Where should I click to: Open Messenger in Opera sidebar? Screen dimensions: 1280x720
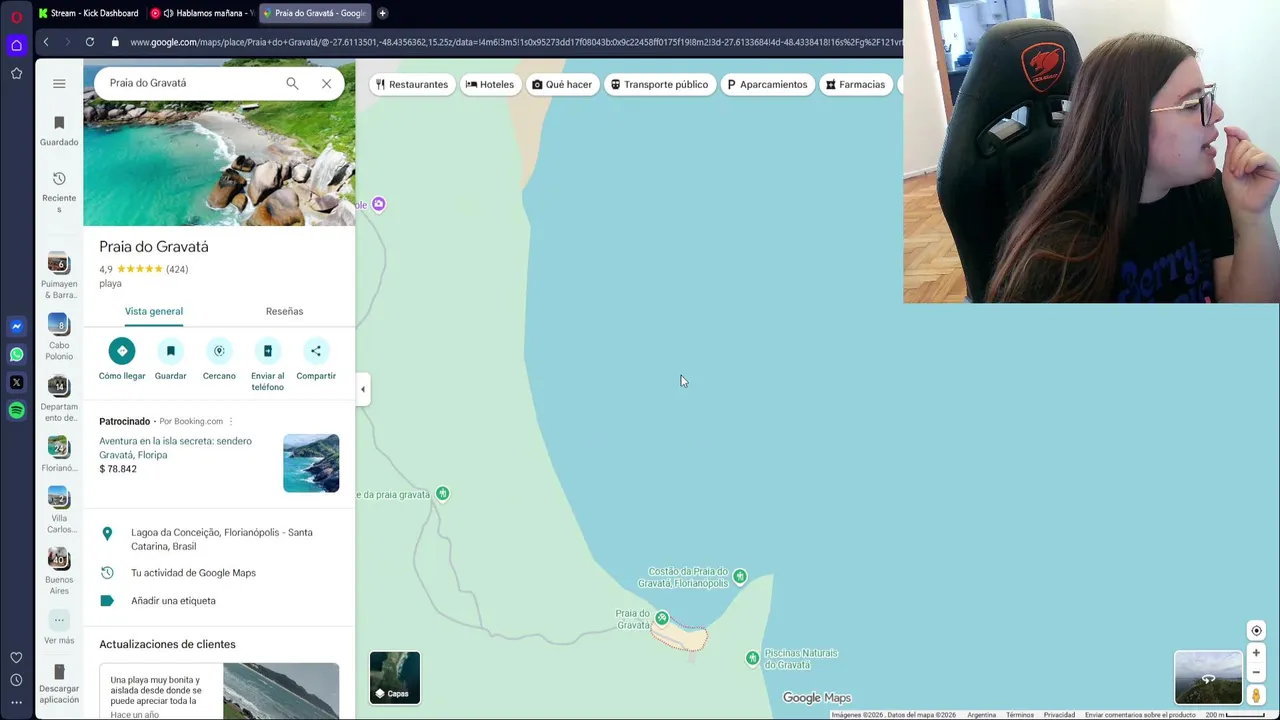[16, 326]
